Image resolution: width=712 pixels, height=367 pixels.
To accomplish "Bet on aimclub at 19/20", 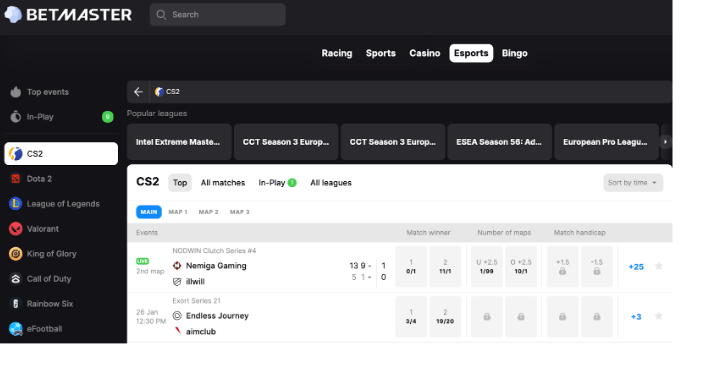I will 445,317.
